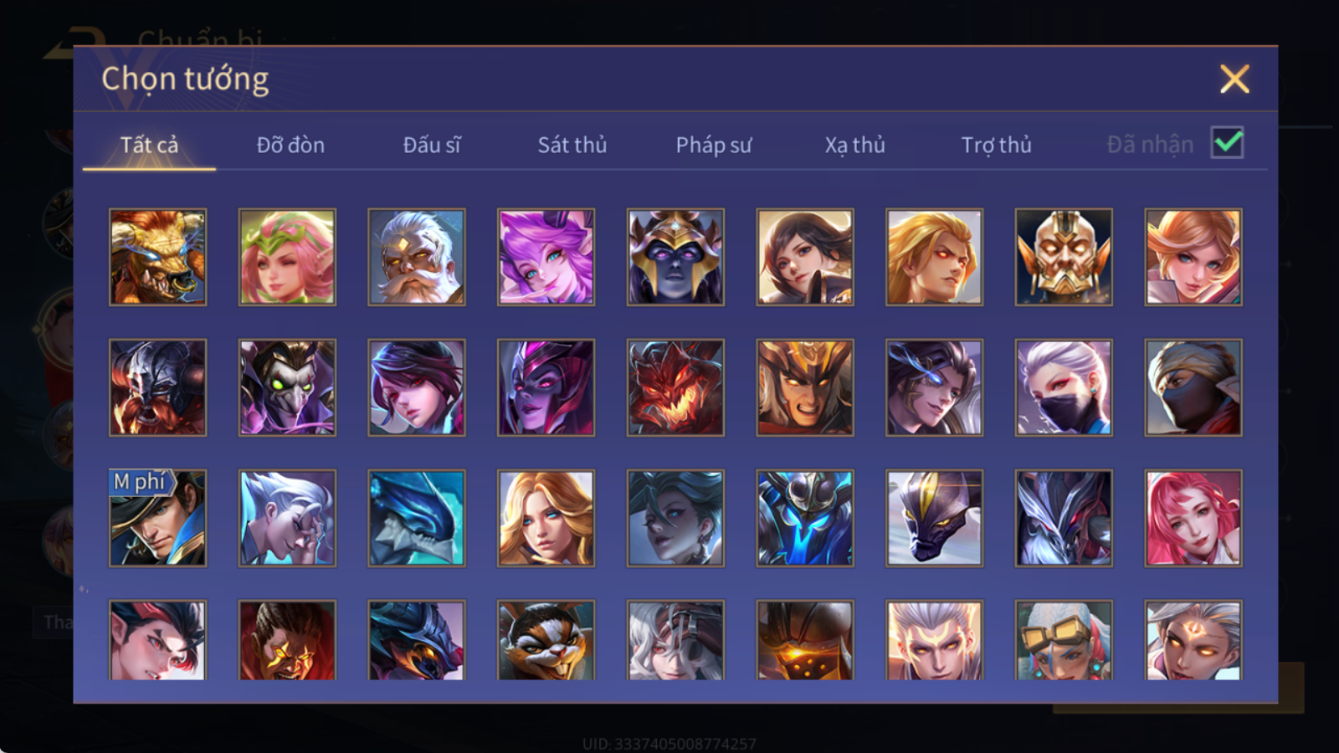Select the golden bull hero portrait
1339x753 pixels.
(x=158, y=257)
